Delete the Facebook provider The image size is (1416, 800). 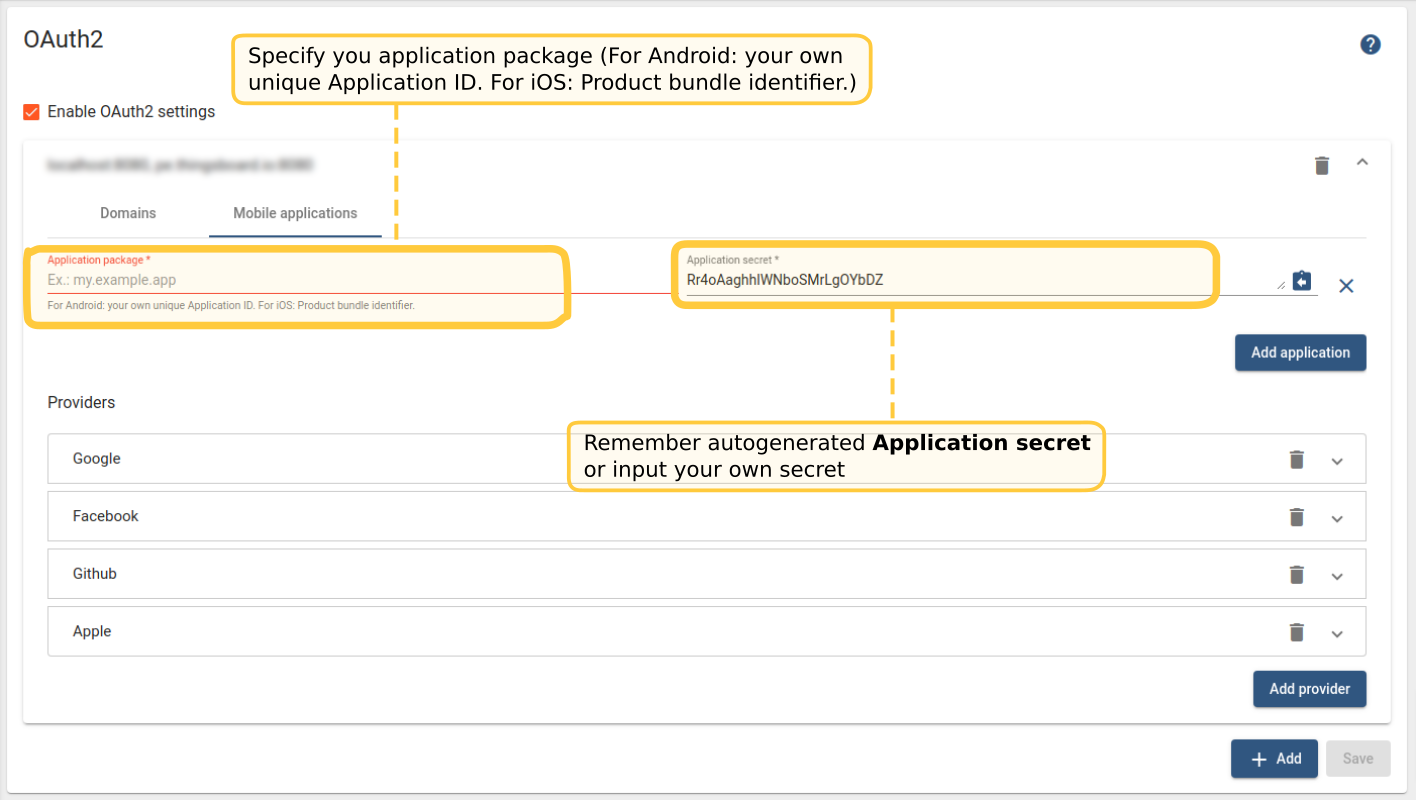(1296, 517)
